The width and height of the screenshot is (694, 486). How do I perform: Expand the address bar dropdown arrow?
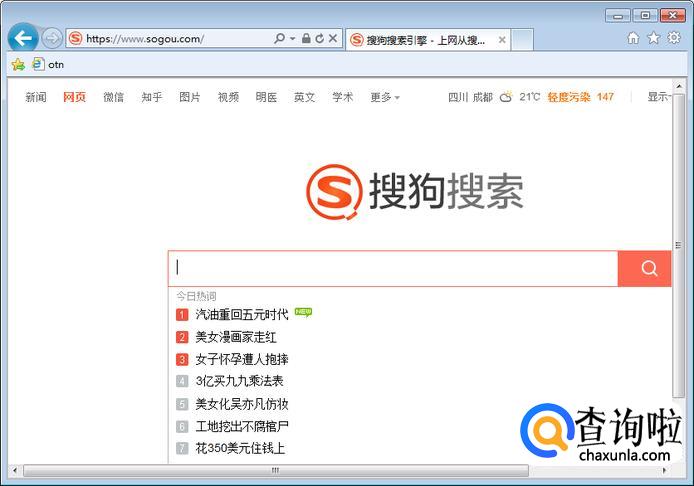coord(292,39)
